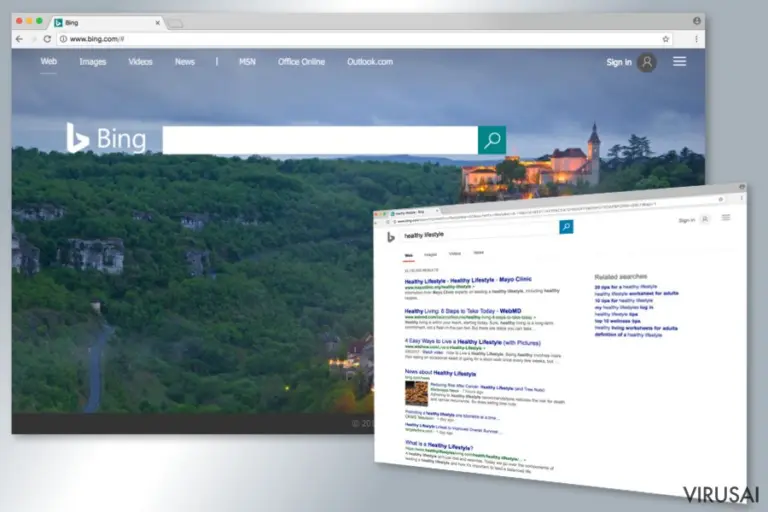Click the 'healthy lifestyle' search field in results window
This screenshot has width=768, height=512.
[x=480, y=232]
